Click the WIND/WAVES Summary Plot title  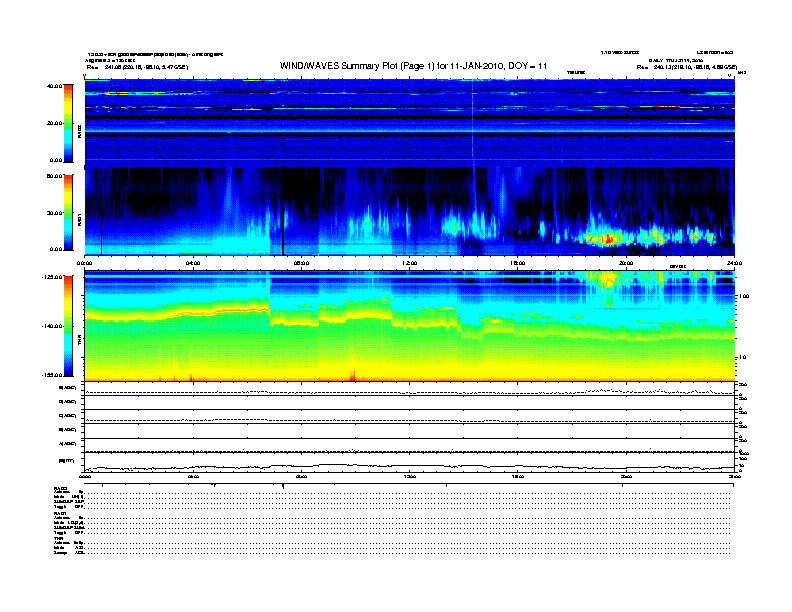point(413,66)
